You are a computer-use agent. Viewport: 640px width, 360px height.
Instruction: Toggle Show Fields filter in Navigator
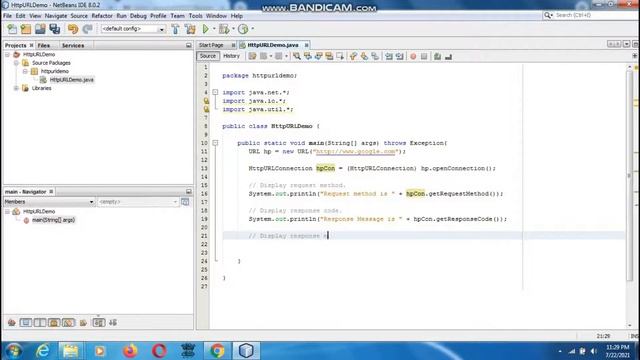pyautogui.click(x=26, y=323)
